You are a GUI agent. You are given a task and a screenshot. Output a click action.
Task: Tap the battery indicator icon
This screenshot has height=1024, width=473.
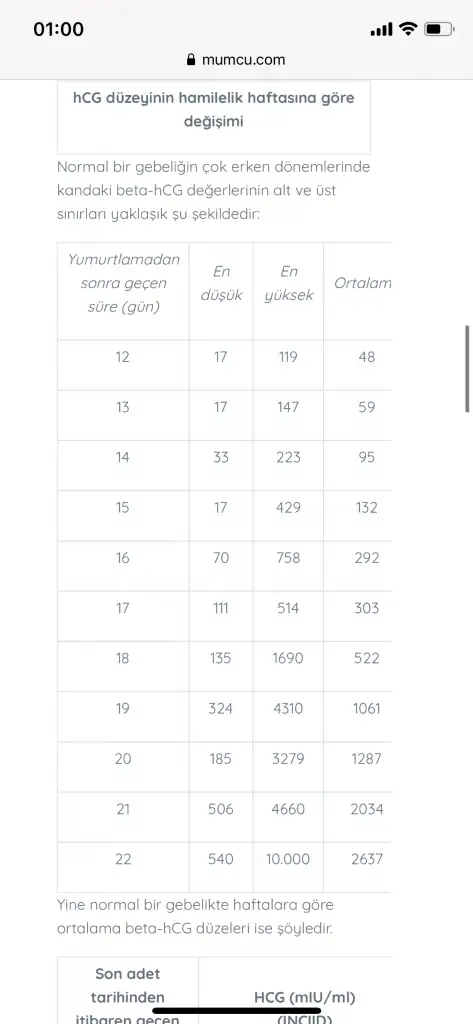[x=439, y=29]
